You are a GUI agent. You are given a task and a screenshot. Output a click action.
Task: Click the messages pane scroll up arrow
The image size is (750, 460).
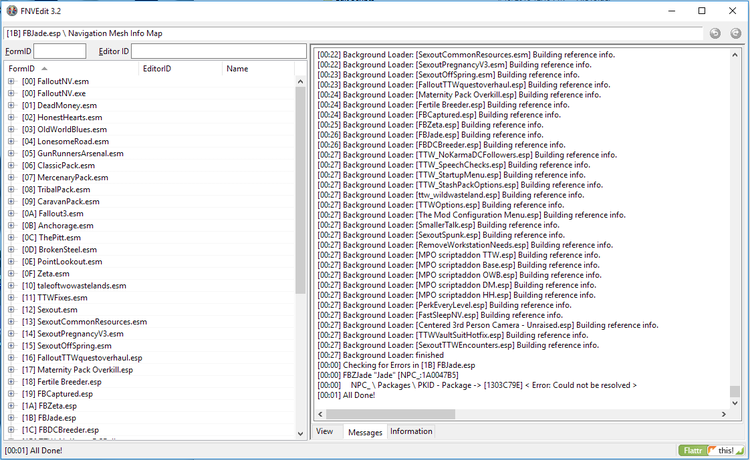[x=735, y=55]
